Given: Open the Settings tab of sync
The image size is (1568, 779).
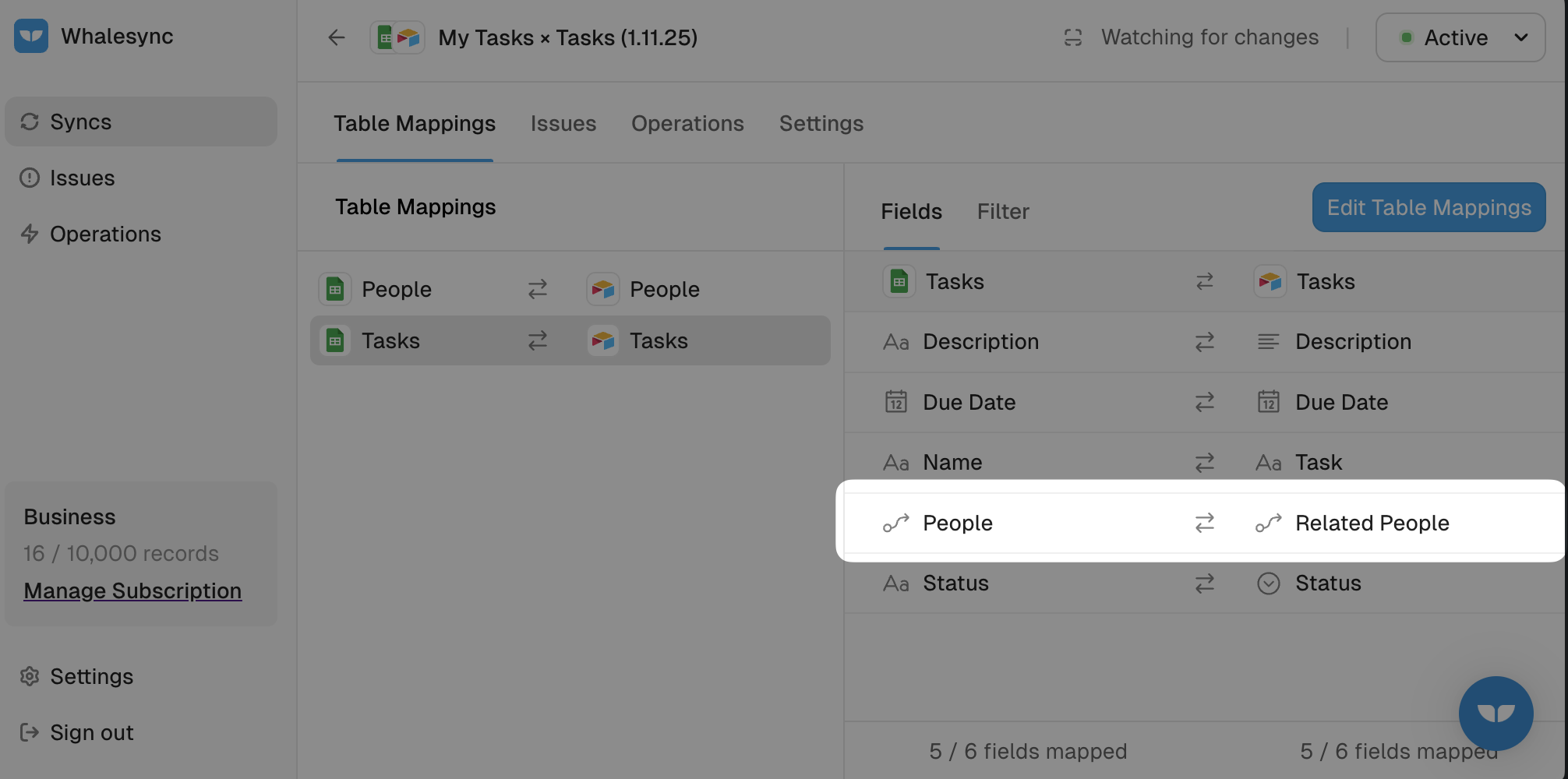Looking at the screenshot, I should (821, 123).
